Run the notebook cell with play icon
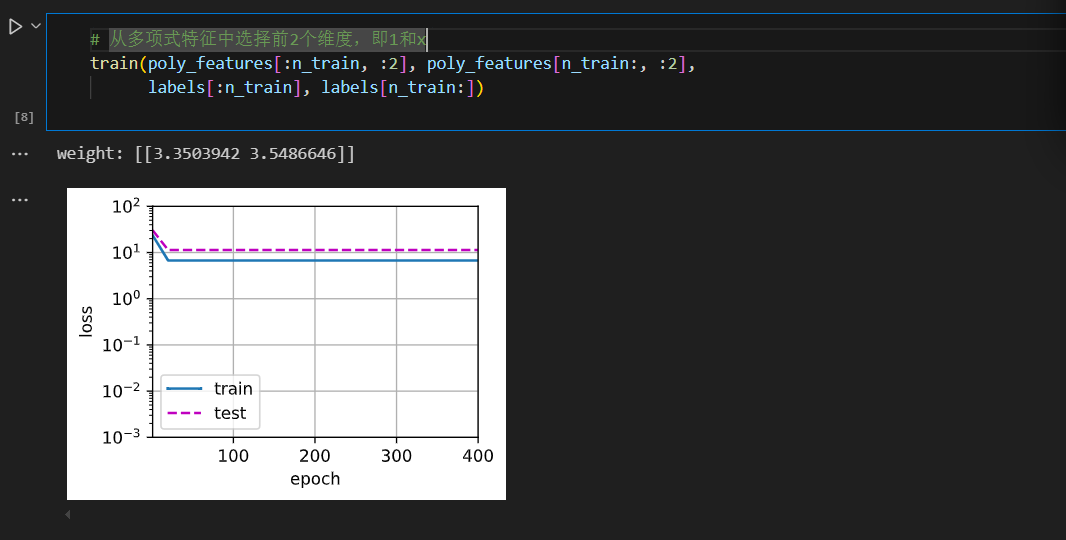The image size is (1066, 540). tap(15, 27)
